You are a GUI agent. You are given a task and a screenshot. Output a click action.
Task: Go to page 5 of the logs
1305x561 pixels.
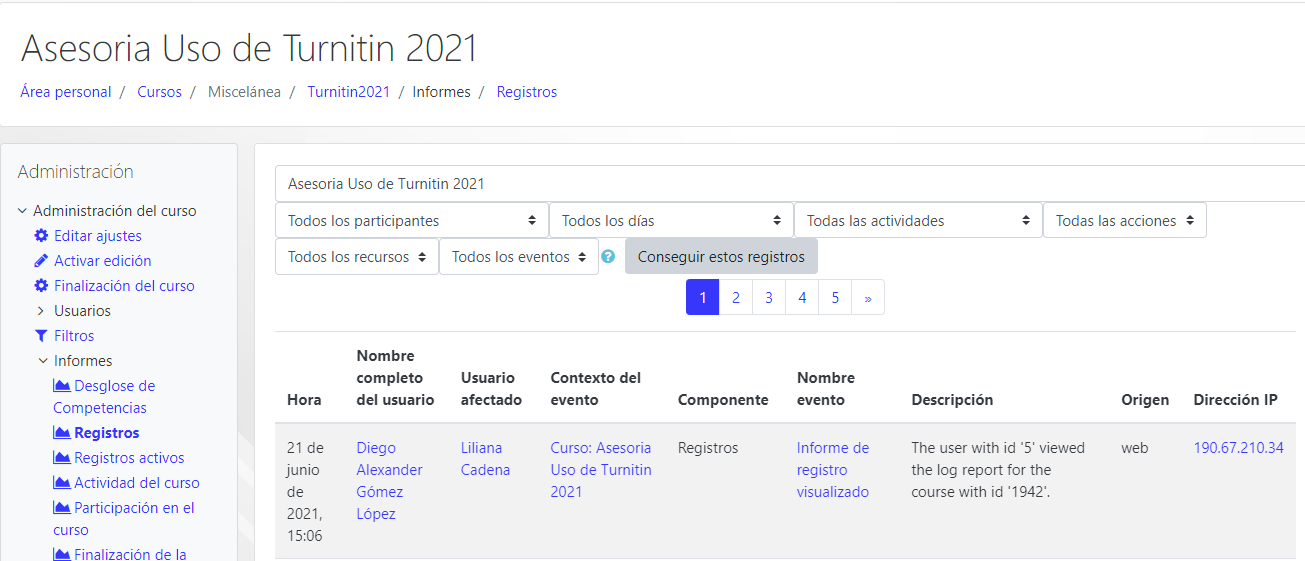(x=835, y=298)
